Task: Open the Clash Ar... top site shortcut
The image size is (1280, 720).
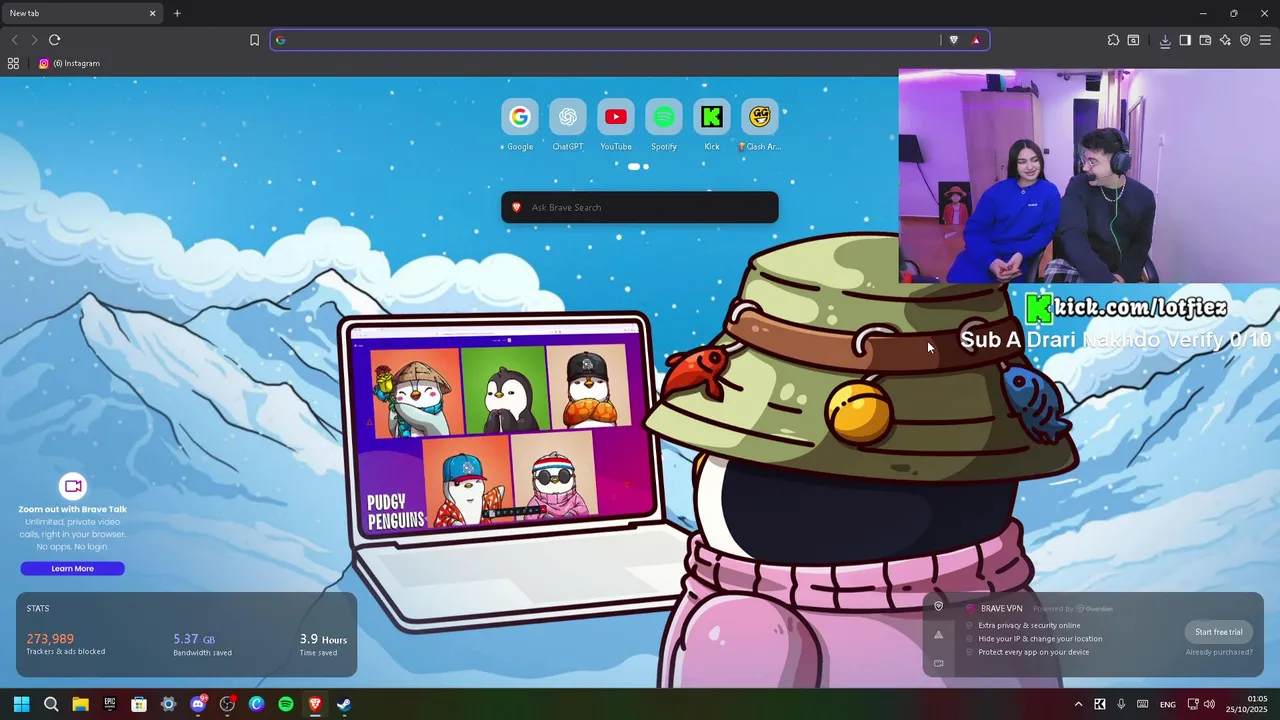Action: [x=760, y=125]
